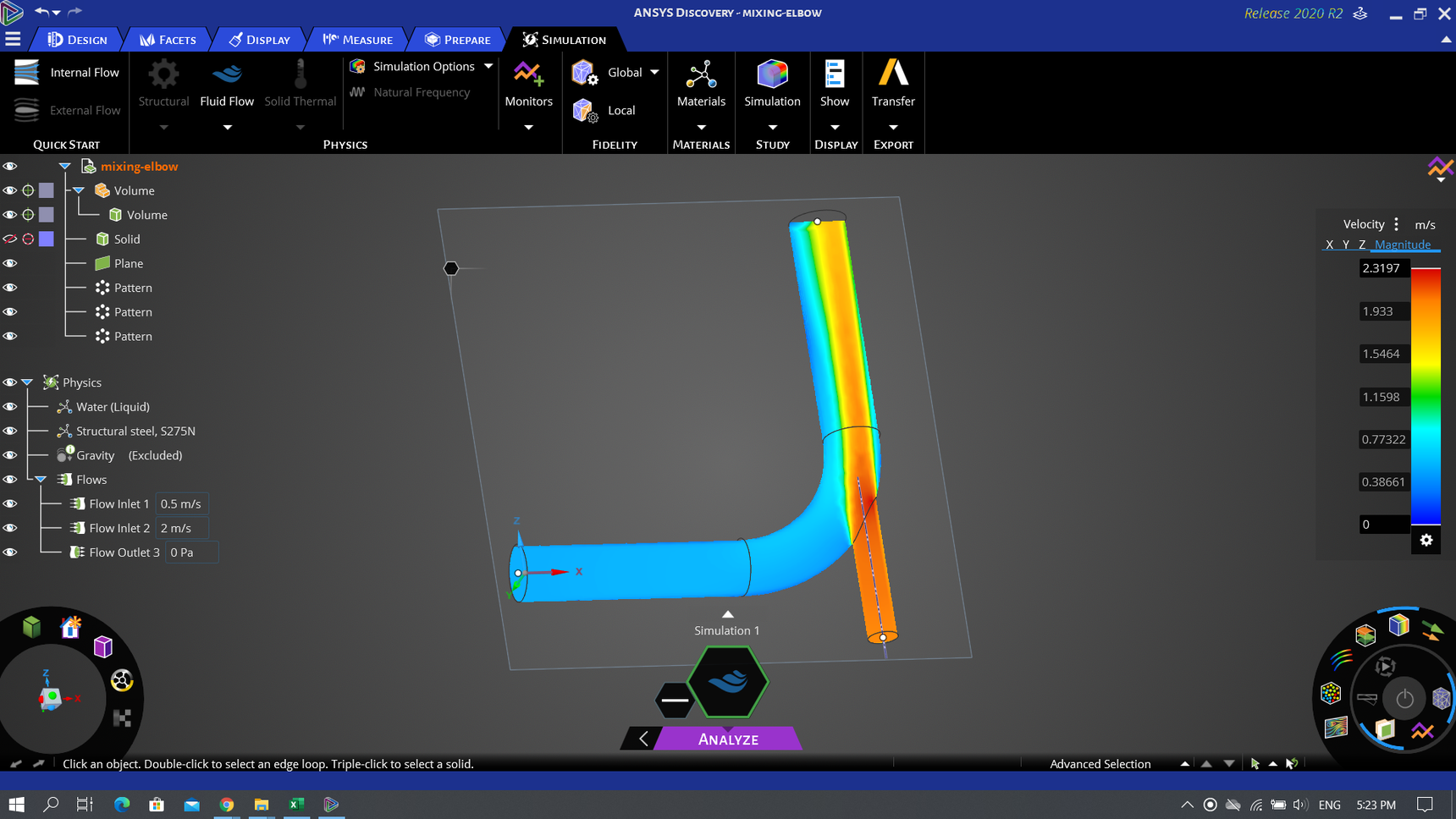
Task: Click the monitors chart icon in top-right corner
Action: pos(1440,168)
